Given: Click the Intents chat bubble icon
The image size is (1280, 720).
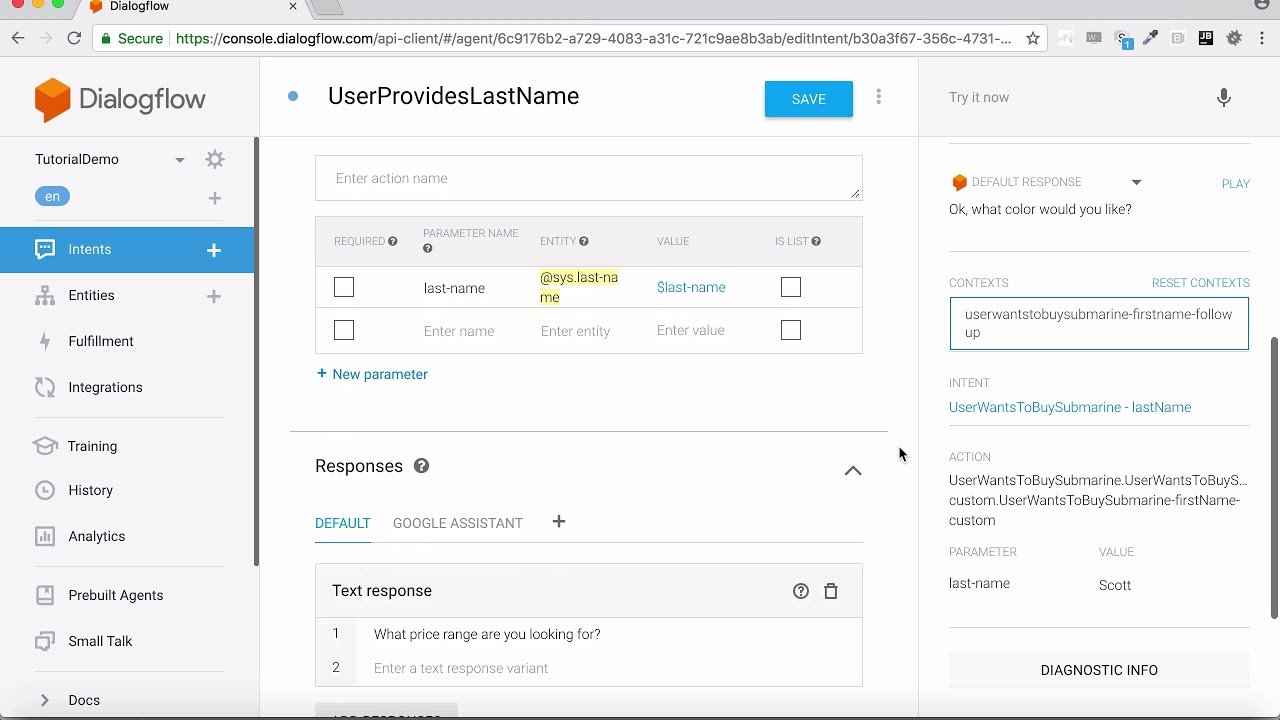Looking at the screenshot, I should [x=45, y=249].
